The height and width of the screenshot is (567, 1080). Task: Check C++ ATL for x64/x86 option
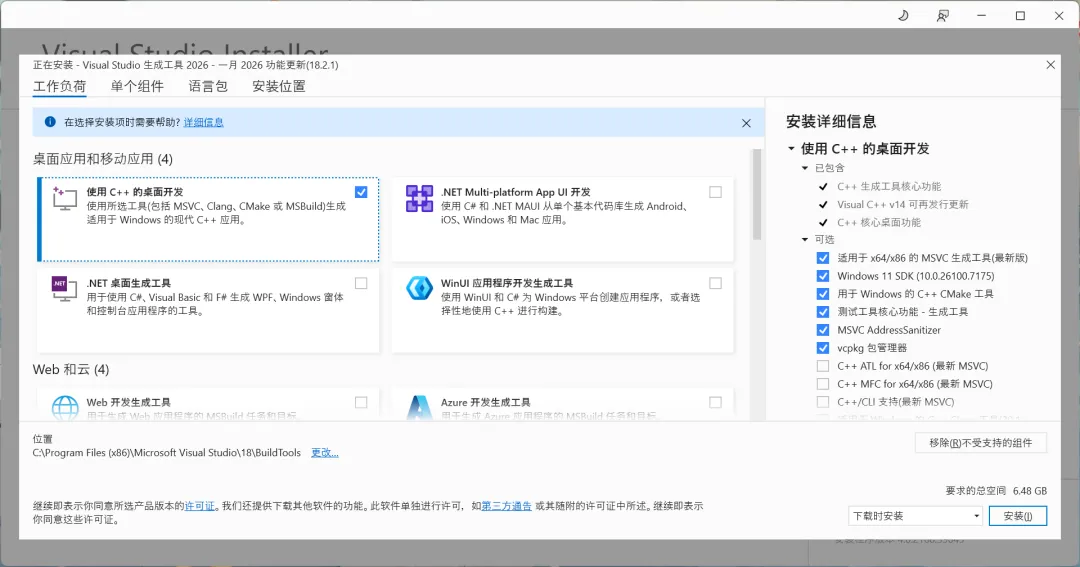click(822, 366)
